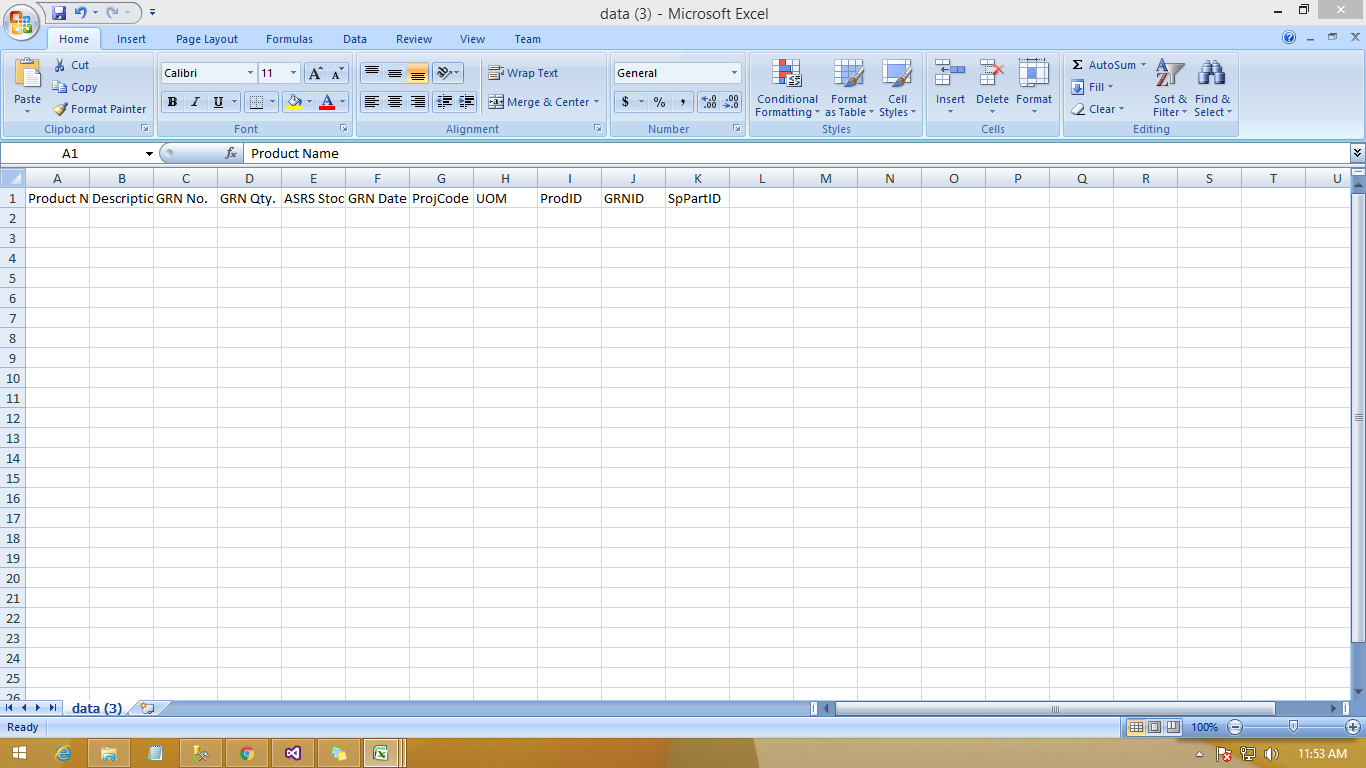
Task: Click the Percent Style icon
Action: tap(659, 102)
